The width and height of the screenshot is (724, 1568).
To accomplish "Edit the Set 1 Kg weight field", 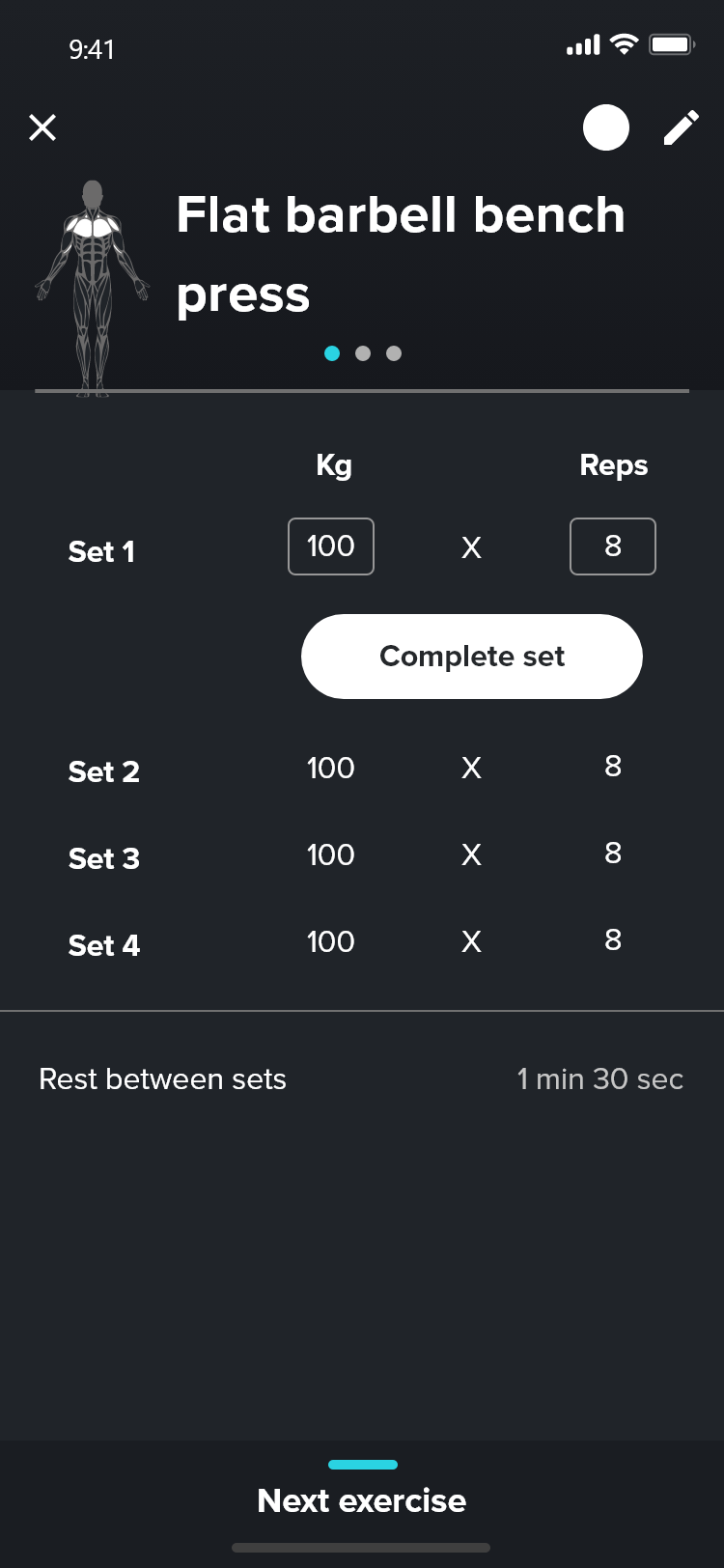I will pyautogui.click(x=331, y=546).
